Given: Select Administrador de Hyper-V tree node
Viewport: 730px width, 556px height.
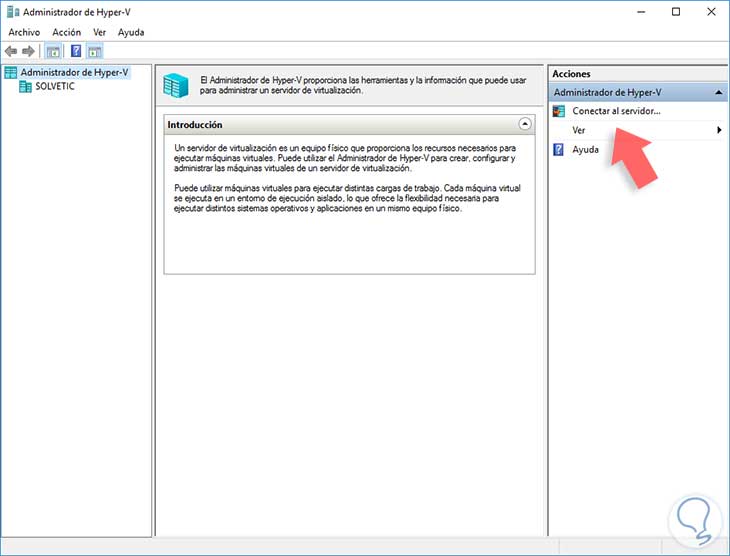Looking at the screenshot, I should pos(74,73).
